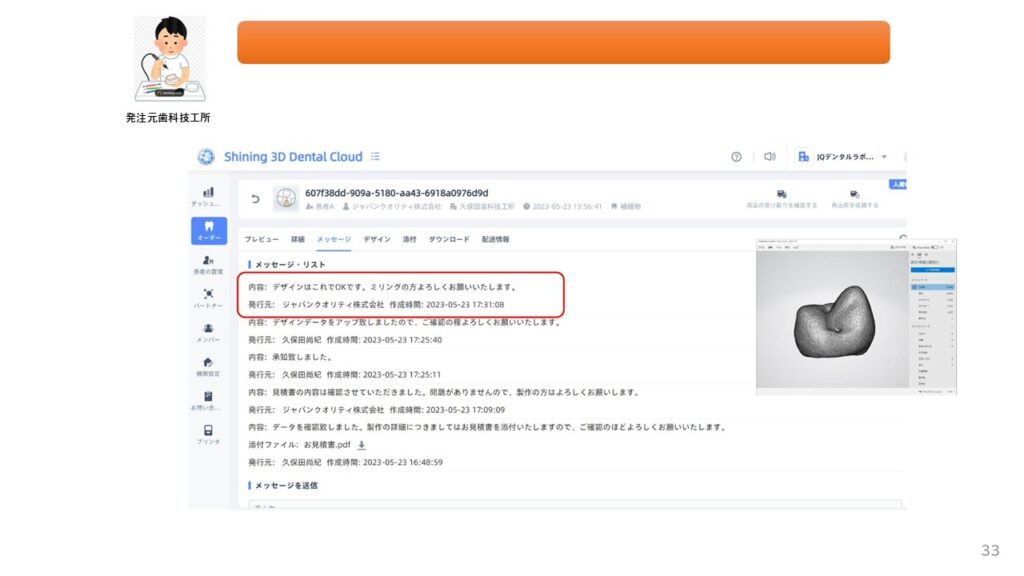Toggle the menu collapse icon beside app title
Viewport: 1024px width, 576px height.
(375, 157)
